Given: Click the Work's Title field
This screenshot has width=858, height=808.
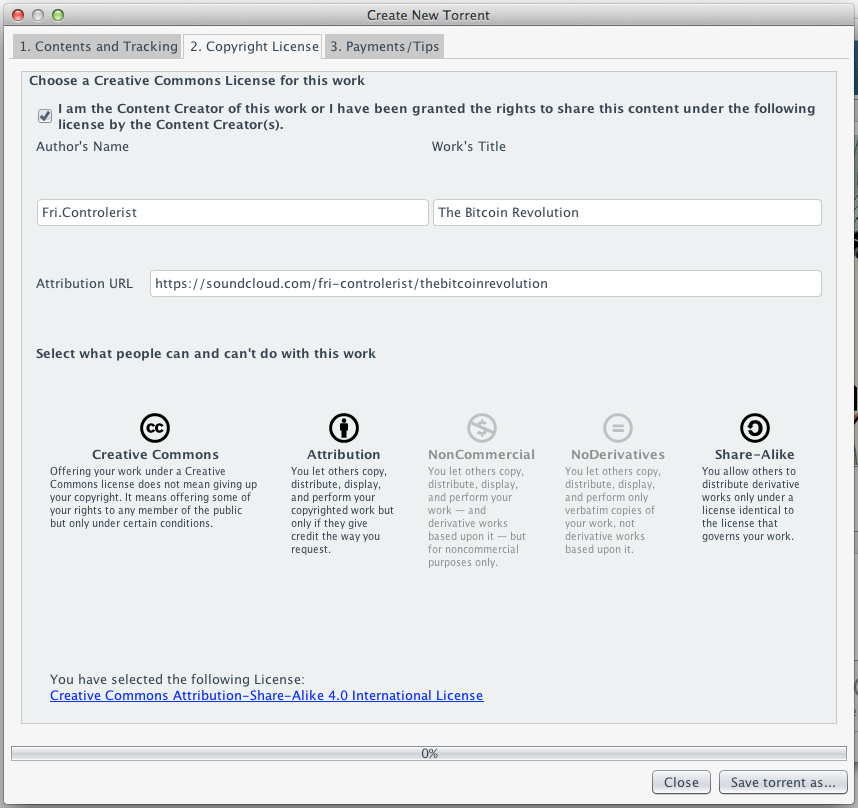Looking at the screenshot, I should coord(627,212).
